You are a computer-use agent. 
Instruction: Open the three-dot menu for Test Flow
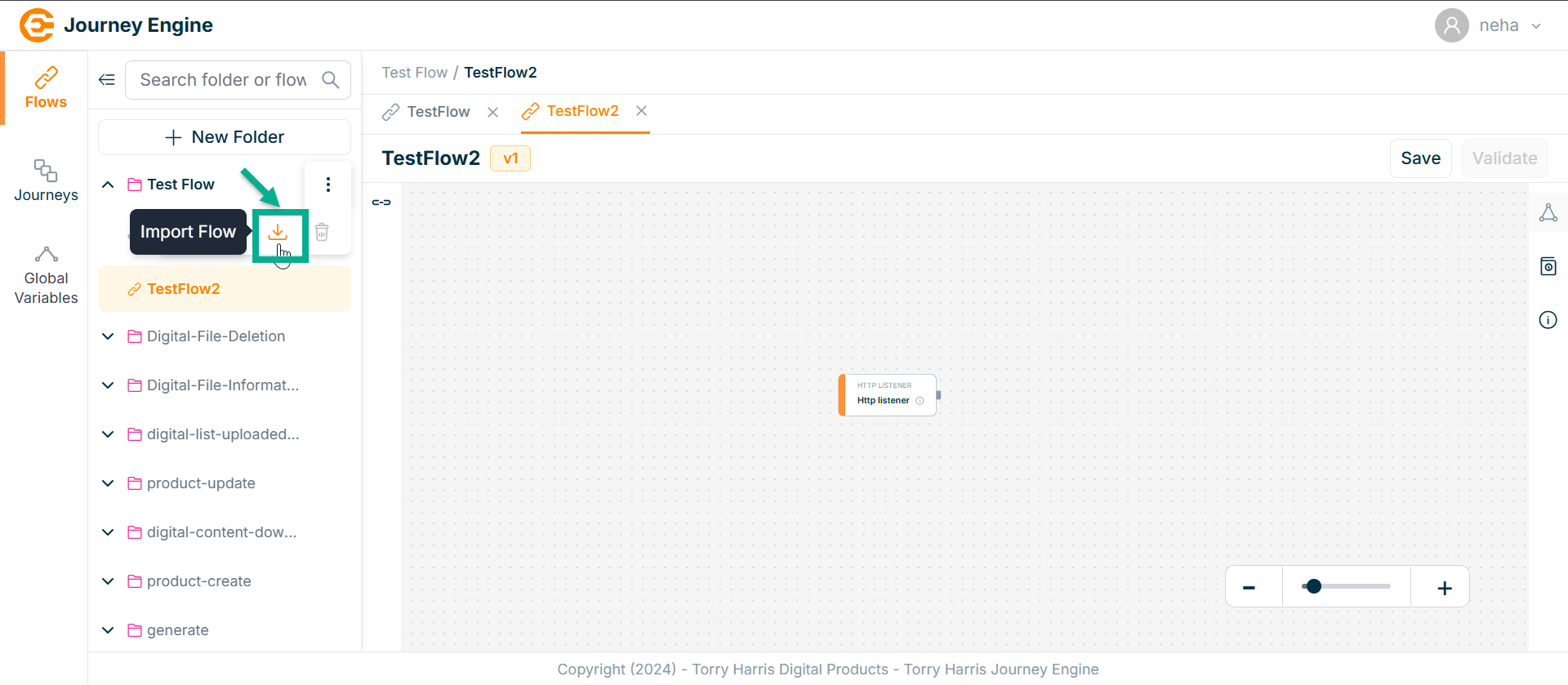[x=328, y=185]
